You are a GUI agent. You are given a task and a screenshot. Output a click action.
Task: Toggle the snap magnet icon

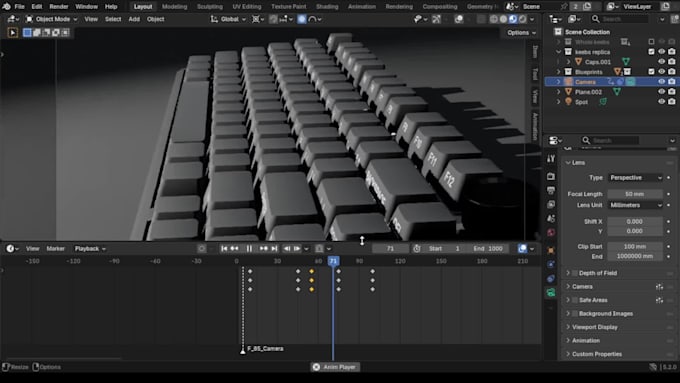coord(273,19)
